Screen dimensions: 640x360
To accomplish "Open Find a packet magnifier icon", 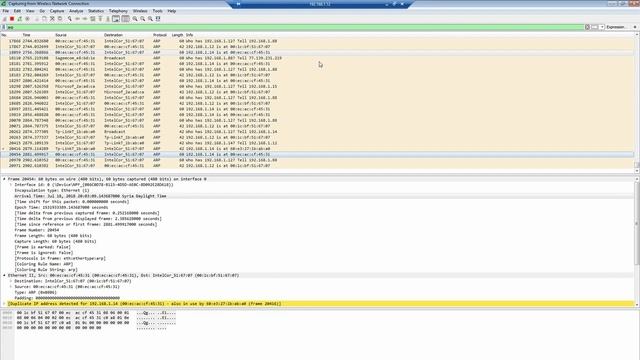I will click(69, 19).
